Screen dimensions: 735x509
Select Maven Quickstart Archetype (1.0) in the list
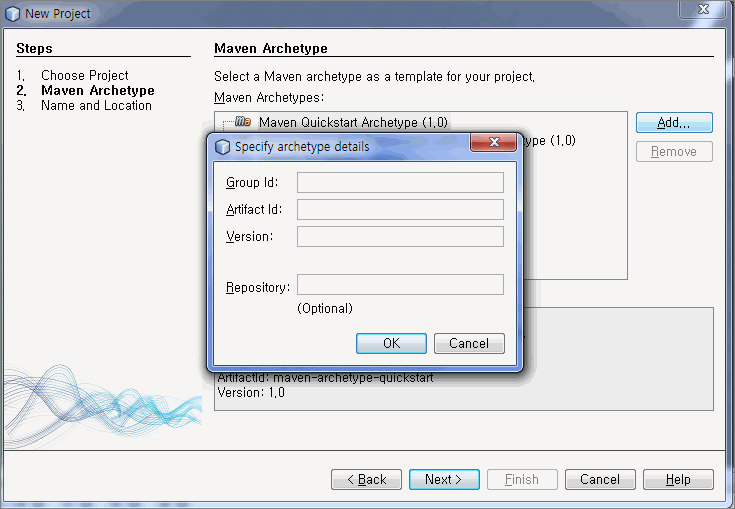[353, 122]
